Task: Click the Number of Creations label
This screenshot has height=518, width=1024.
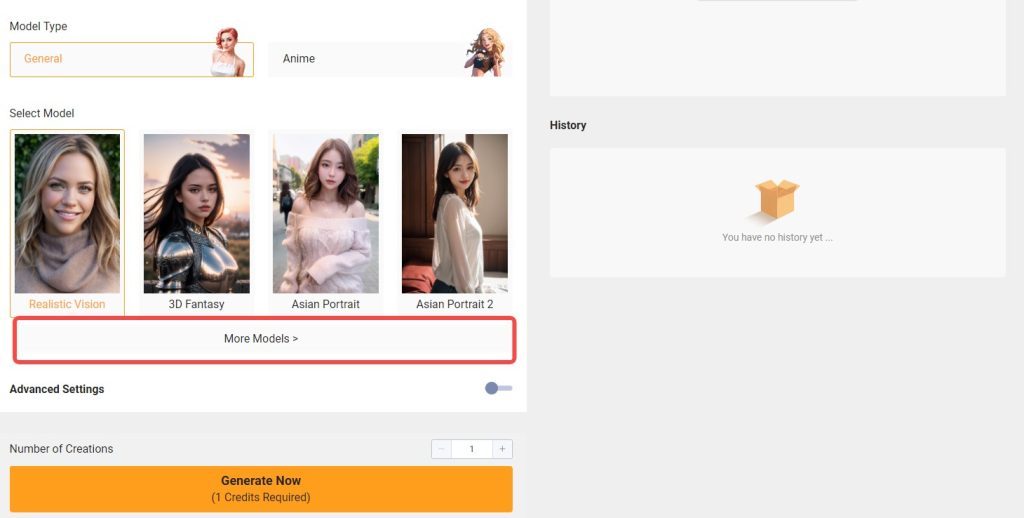Action: [61, 449]
